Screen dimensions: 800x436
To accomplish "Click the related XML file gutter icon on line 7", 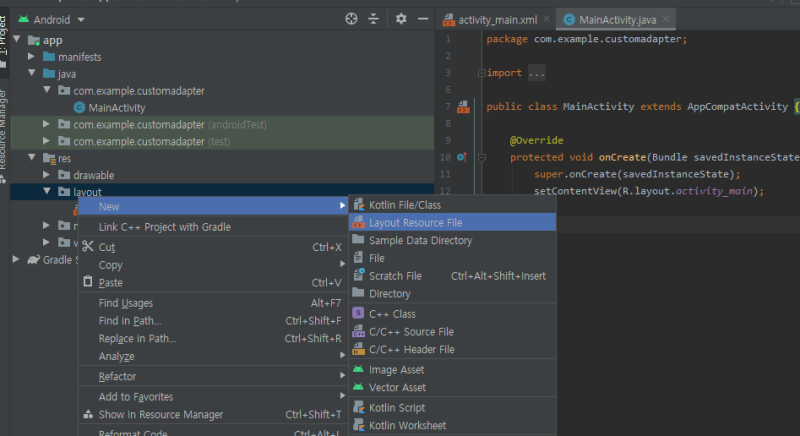I will tap(463, 106).
